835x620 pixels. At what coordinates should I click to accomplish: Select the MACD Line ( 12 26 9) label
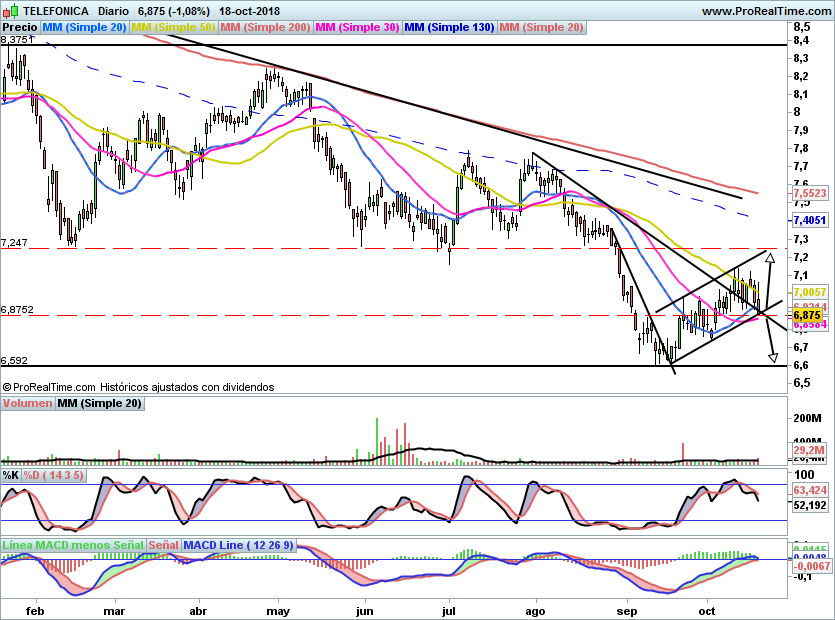pyautogui.click(x=238, y=545)
